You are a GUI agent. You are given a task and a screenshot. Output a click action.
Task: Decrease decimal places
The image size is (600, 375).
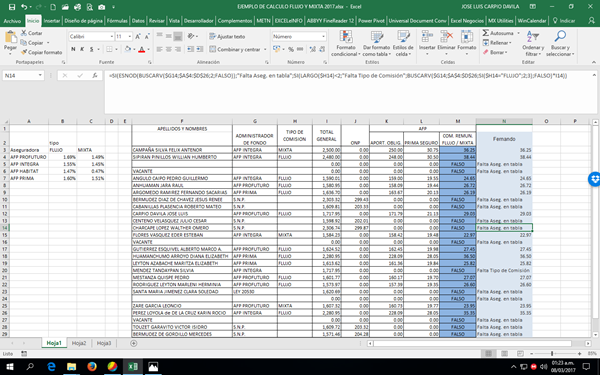(322, 49)
